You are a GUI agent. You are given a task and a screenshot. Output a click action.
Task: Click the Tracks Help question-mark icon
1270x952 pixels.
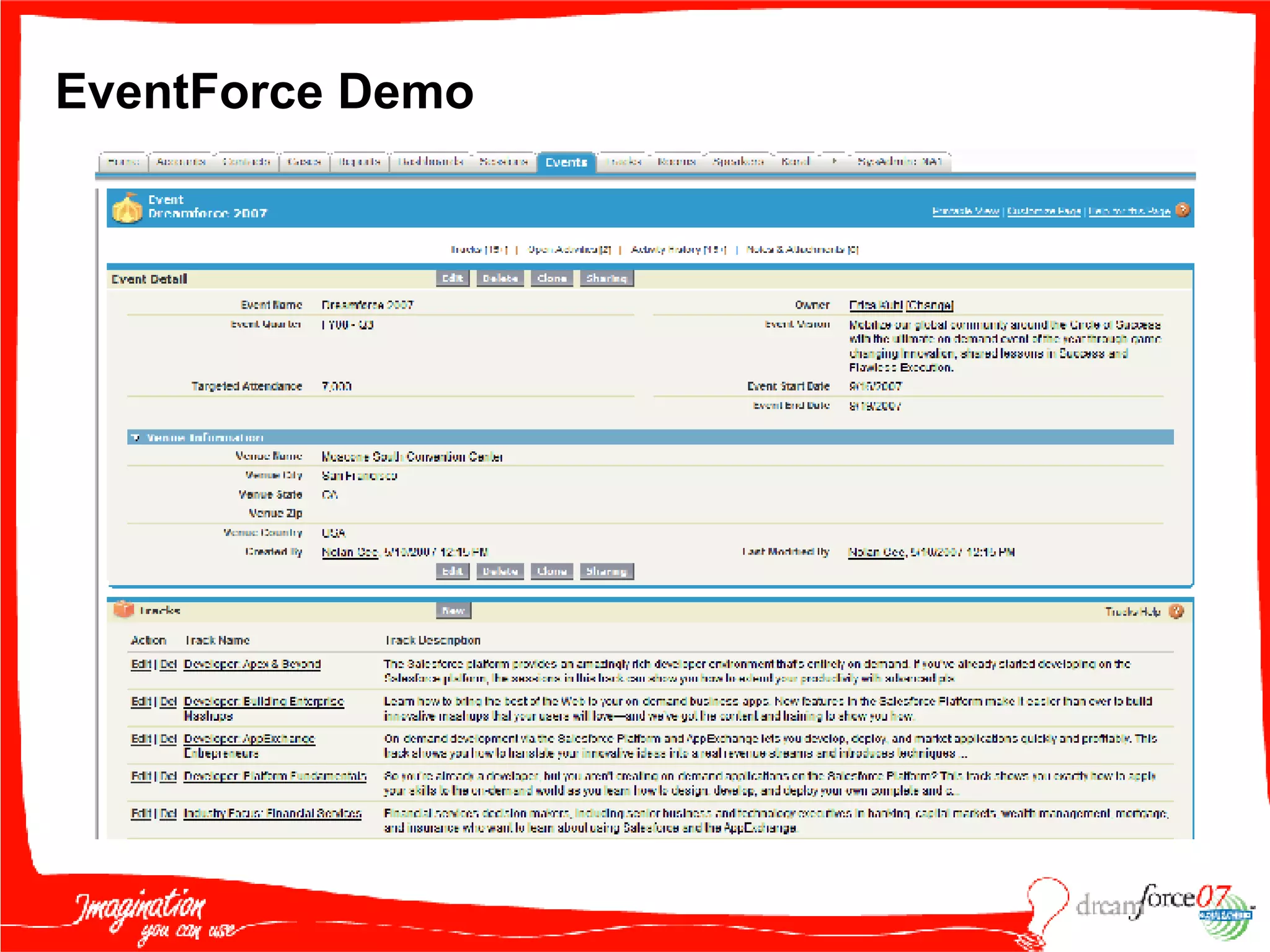1176,612
